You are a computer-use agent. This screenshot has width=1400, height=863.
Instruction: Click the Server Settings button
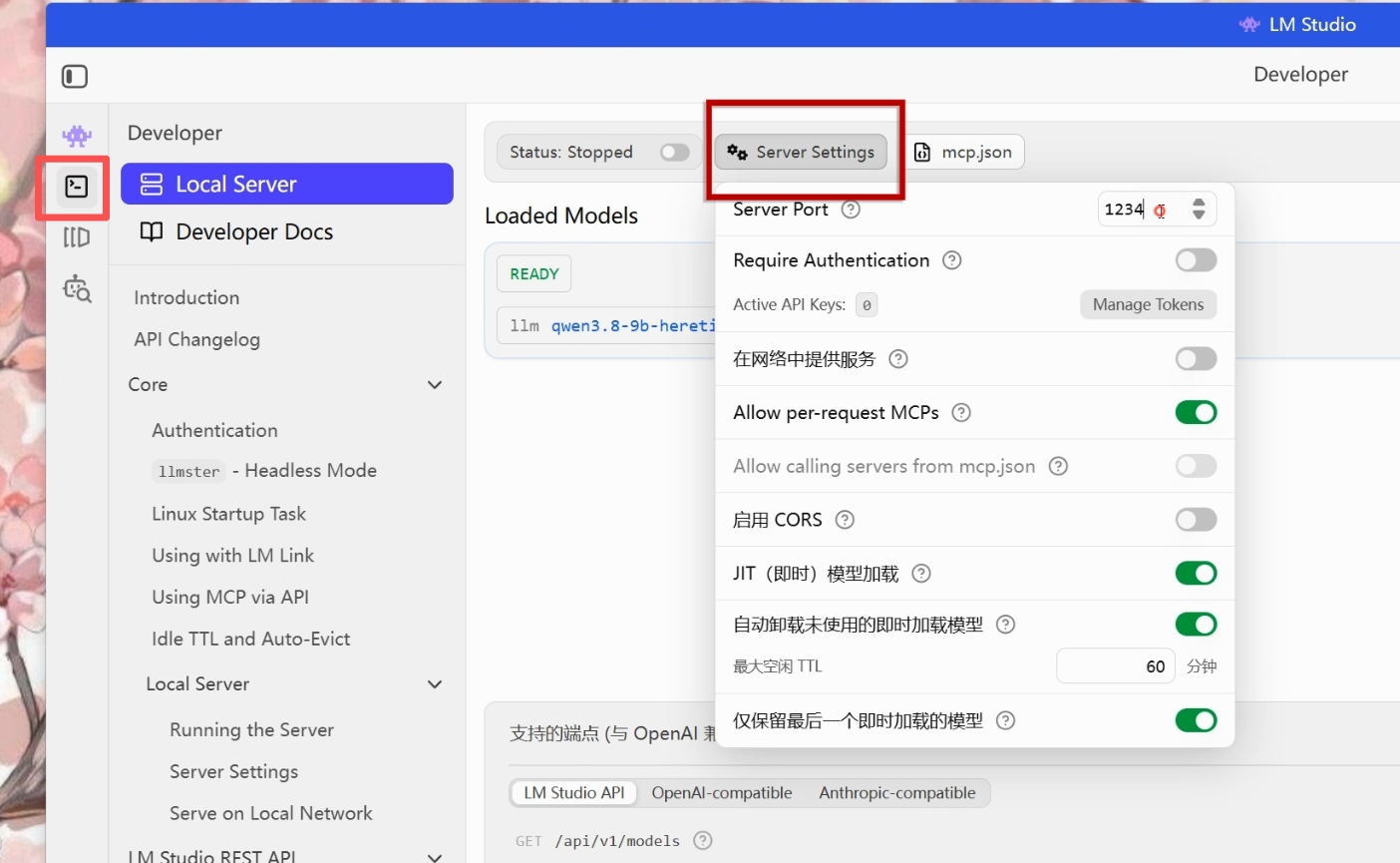801,152
